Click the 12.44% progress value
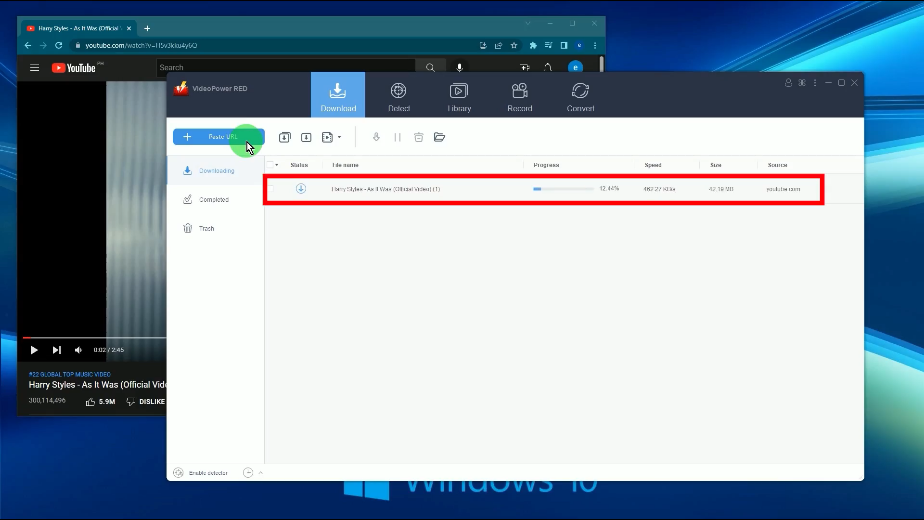 point(609,189)
